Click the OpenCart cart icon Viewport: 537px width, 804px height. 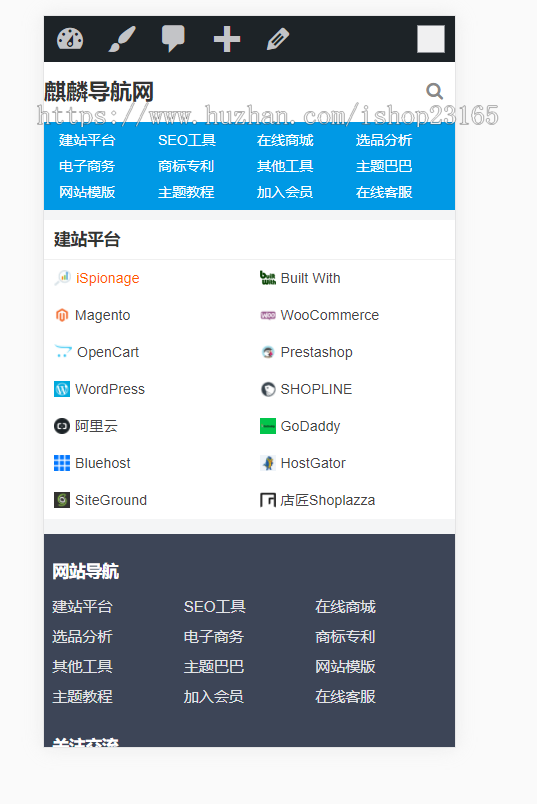point(63,352)
